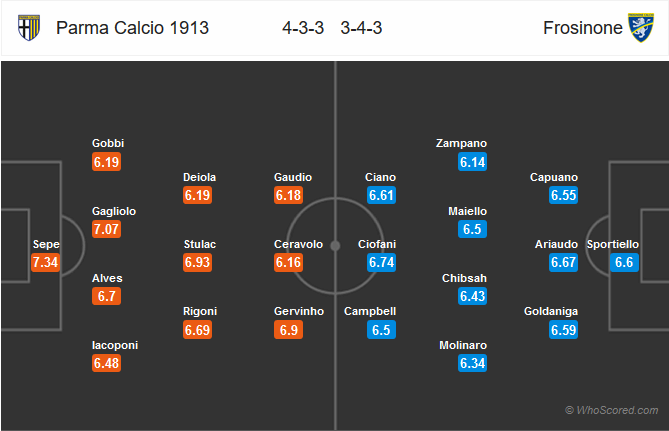
Task: Click Sportiello's 6.6 rating badge
Action: (624, 262)
